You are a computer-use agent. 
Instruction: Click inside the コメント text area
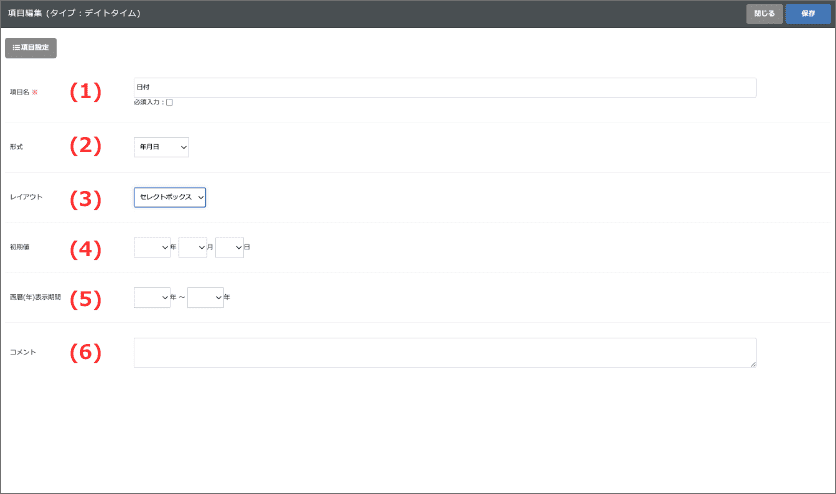tap(445, 352)
